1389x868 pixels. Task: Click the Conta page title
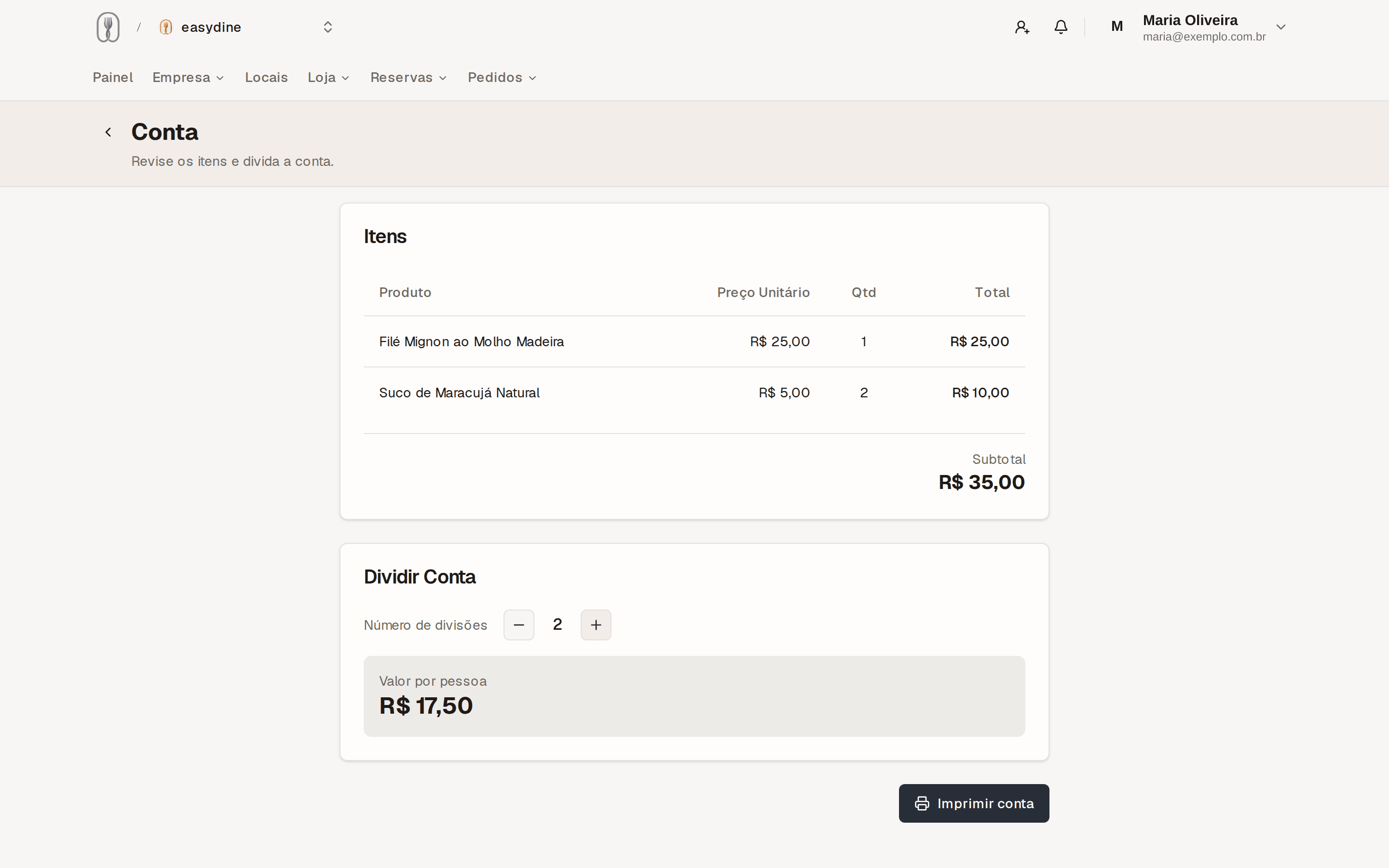[x=165, y=132]
